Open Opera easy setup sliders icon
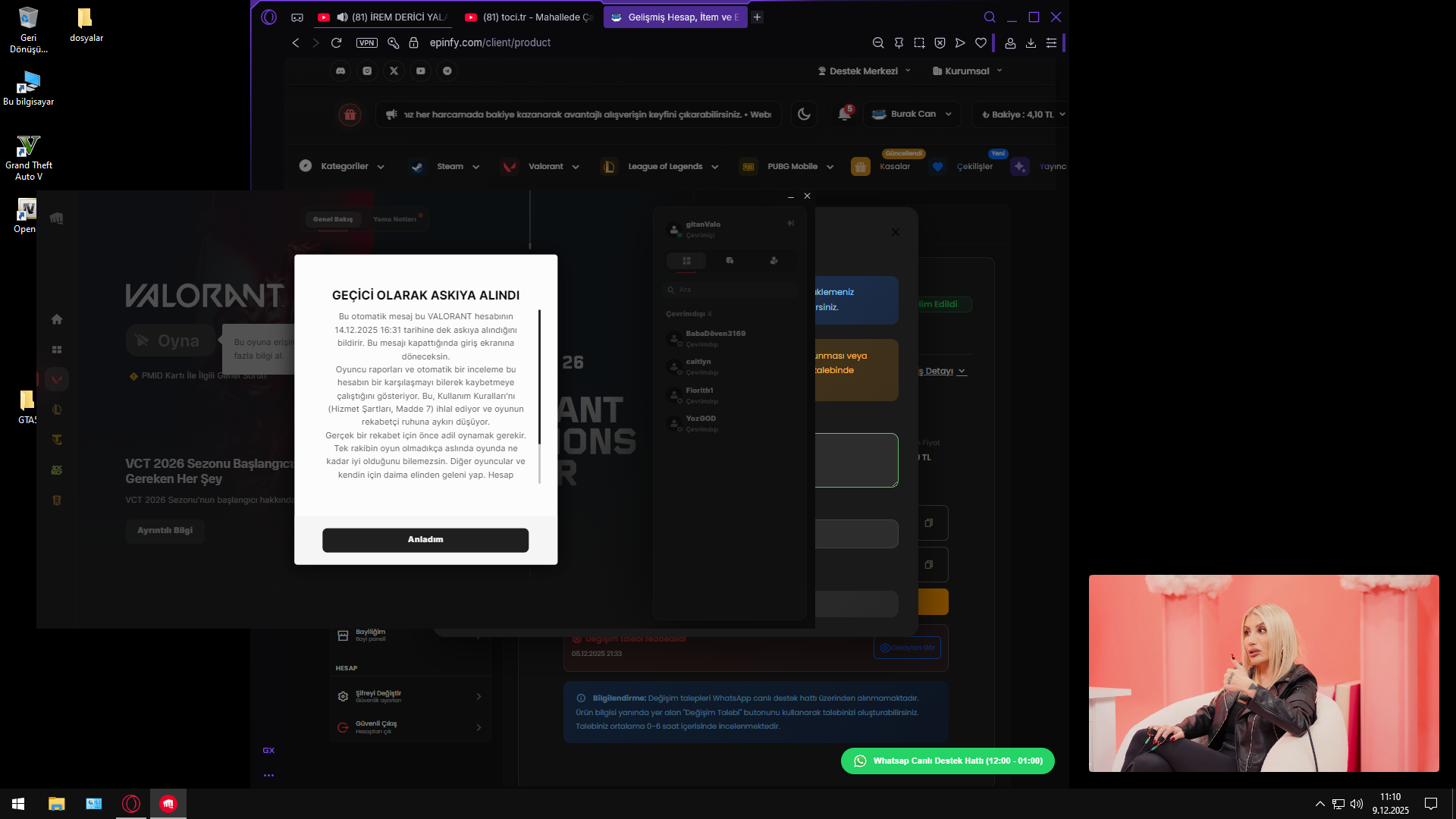Image resolution: width=1456 pixels, height=819 pixels. pos(1051,43)
